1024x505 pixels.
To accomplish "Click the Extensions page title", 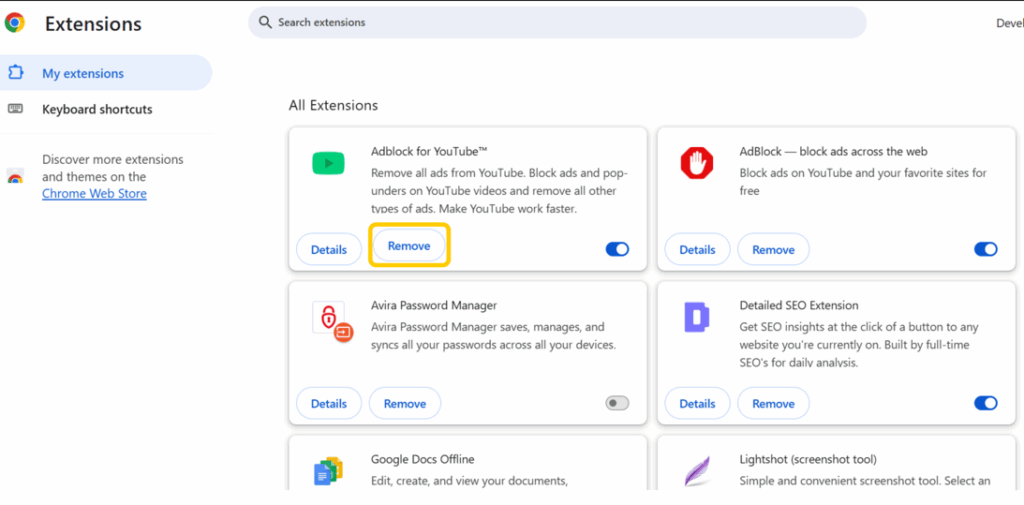I will click(x=93, y=24).
